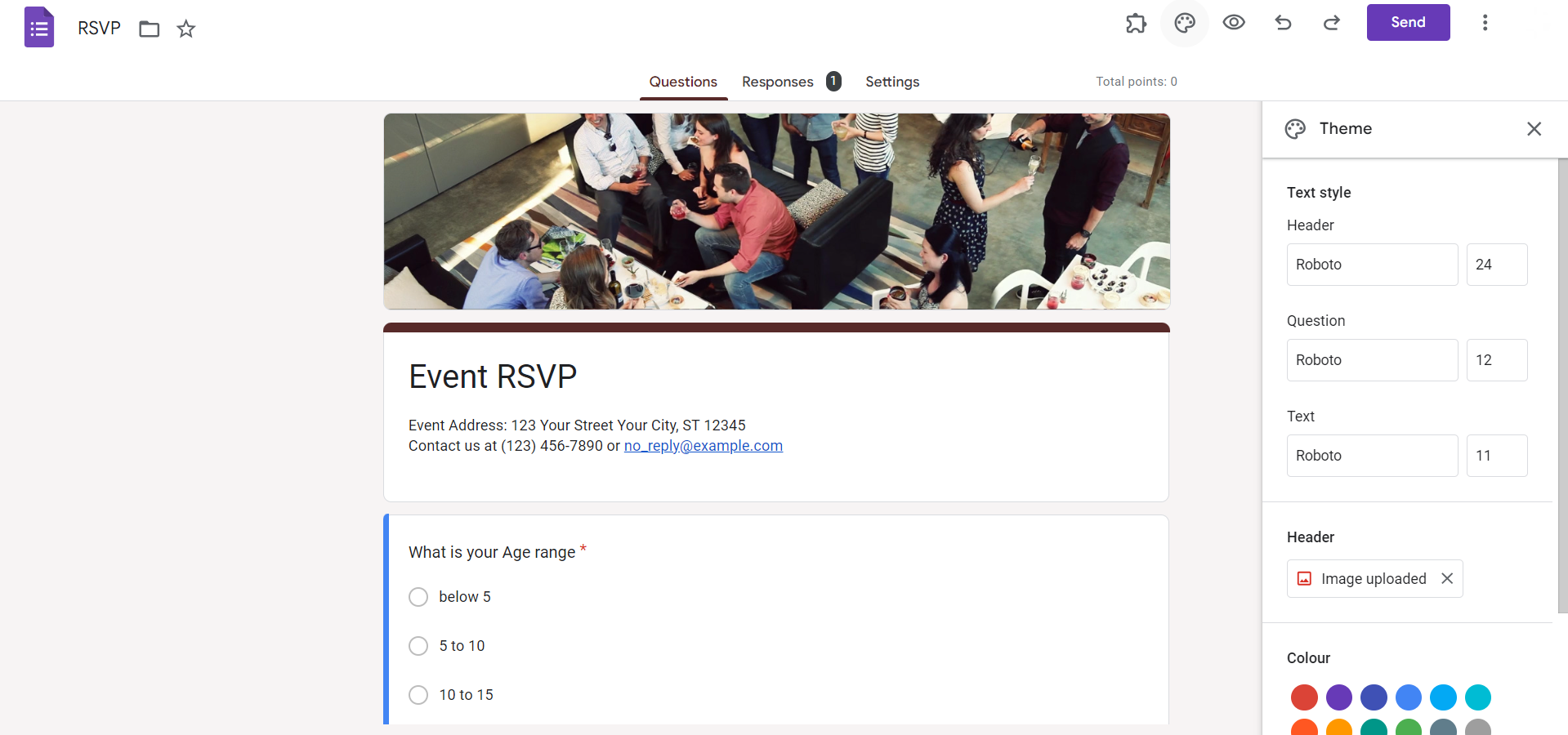Image resolution: width=1568 pixels, height=735 pixels.
Task: Open the add-ons puzzle icon
Action: (1136, 23)
